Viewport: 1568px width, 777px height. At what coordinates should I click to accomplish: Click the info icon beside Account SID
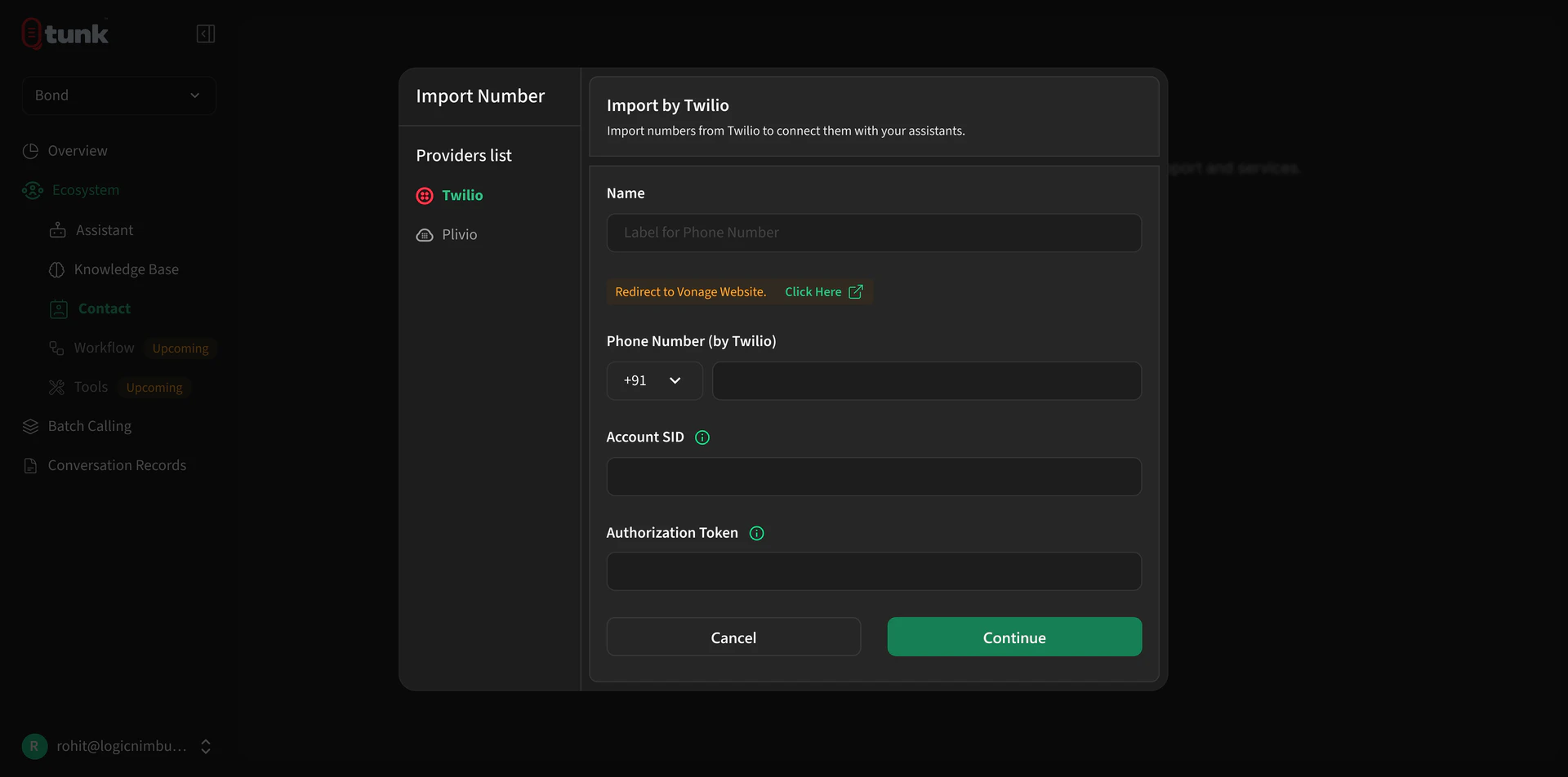(702, 437)
